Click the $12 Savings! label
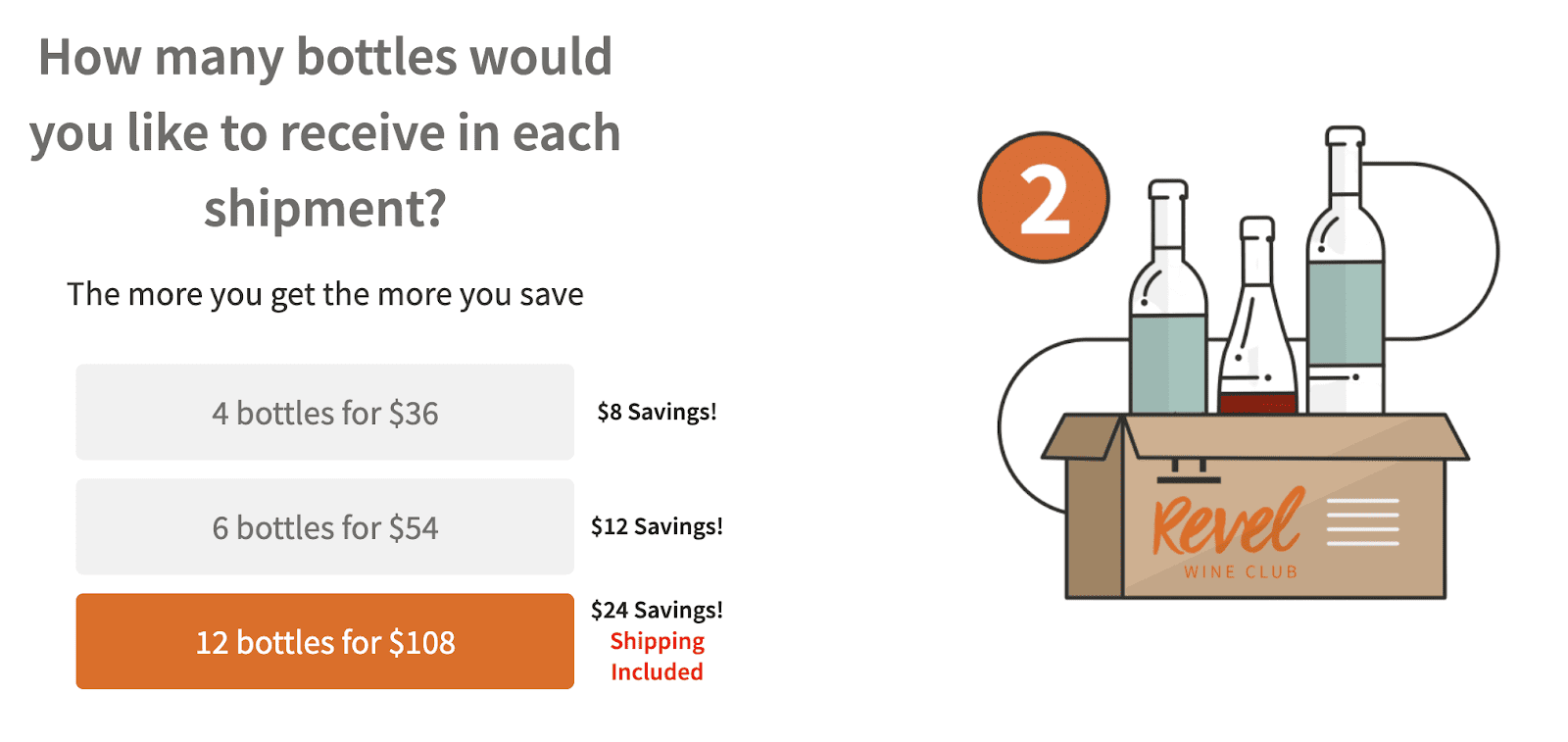Image resolution: width=1568 pixels, height=742 pixels. coord(657,526)
